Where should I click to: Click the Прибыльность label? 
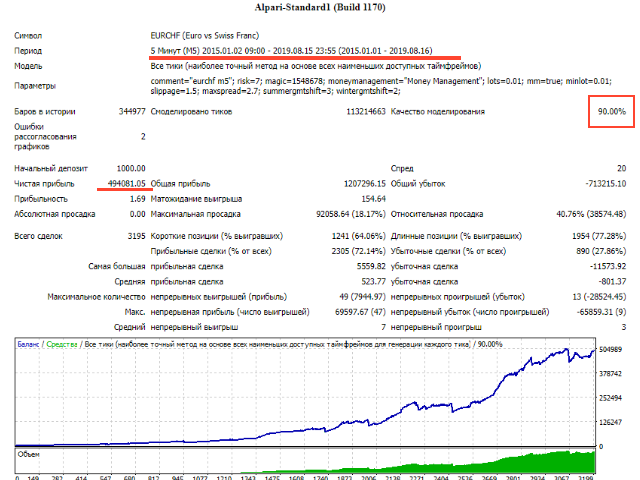point(41,199)
